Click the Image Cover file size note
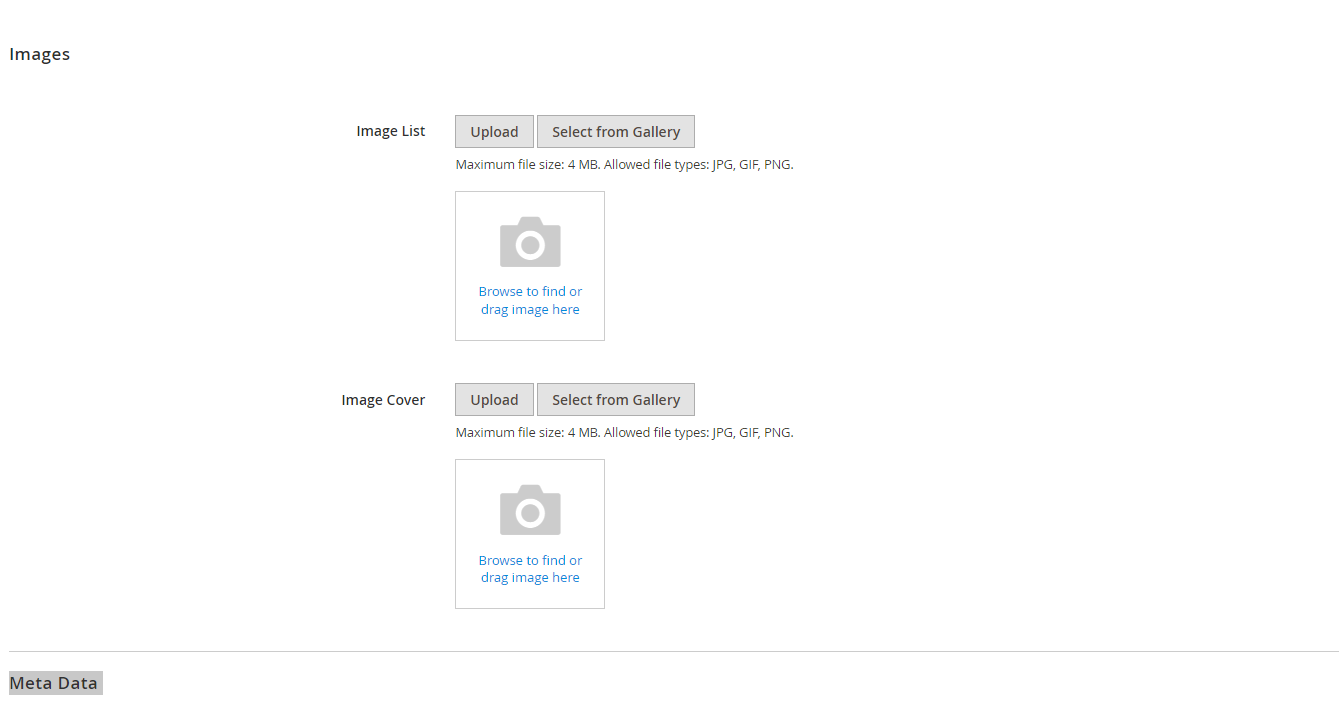Screen dimensions: 1339x711 tap(625, 433)
